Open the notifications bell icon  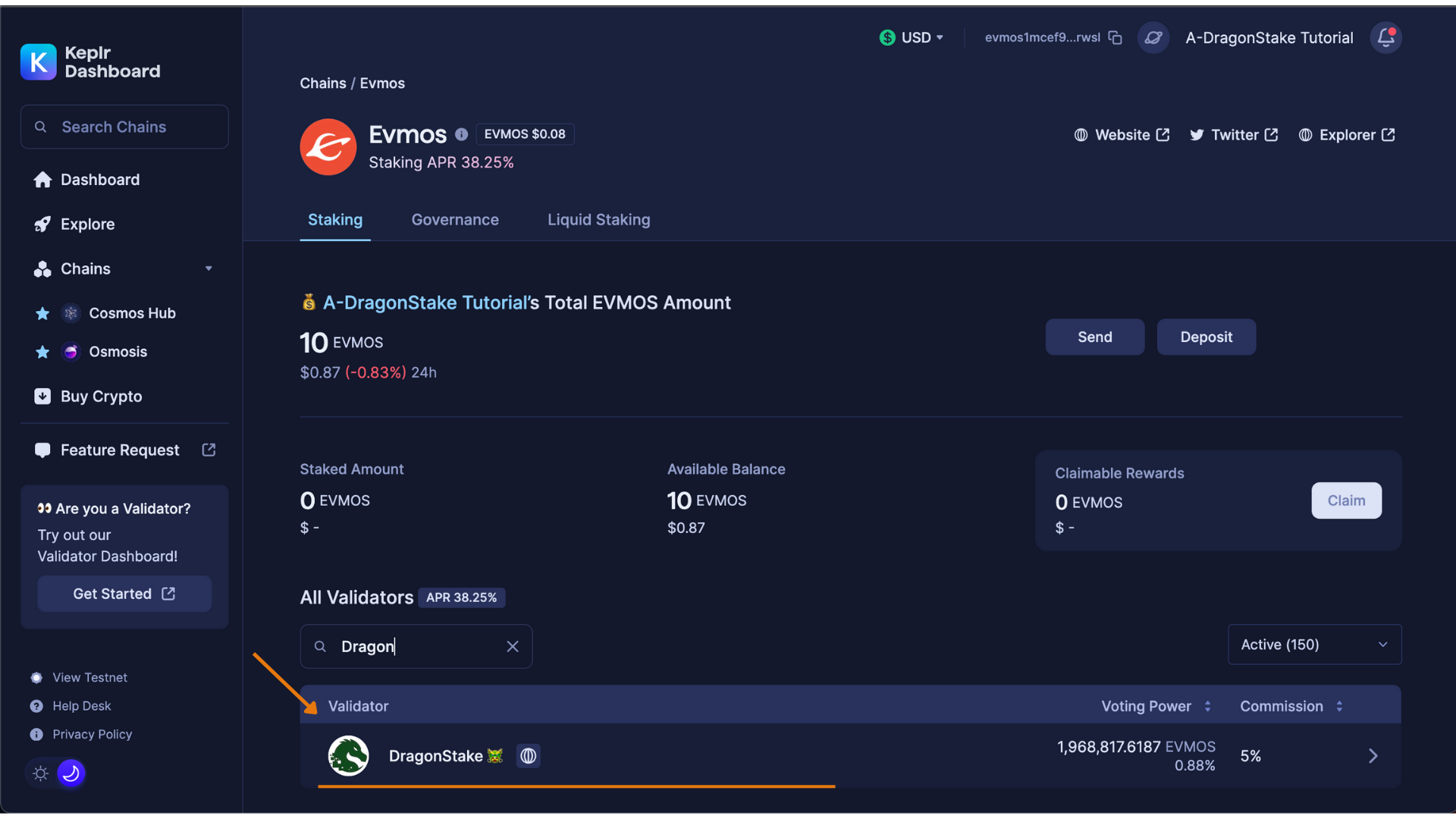tap(1385, 38)
